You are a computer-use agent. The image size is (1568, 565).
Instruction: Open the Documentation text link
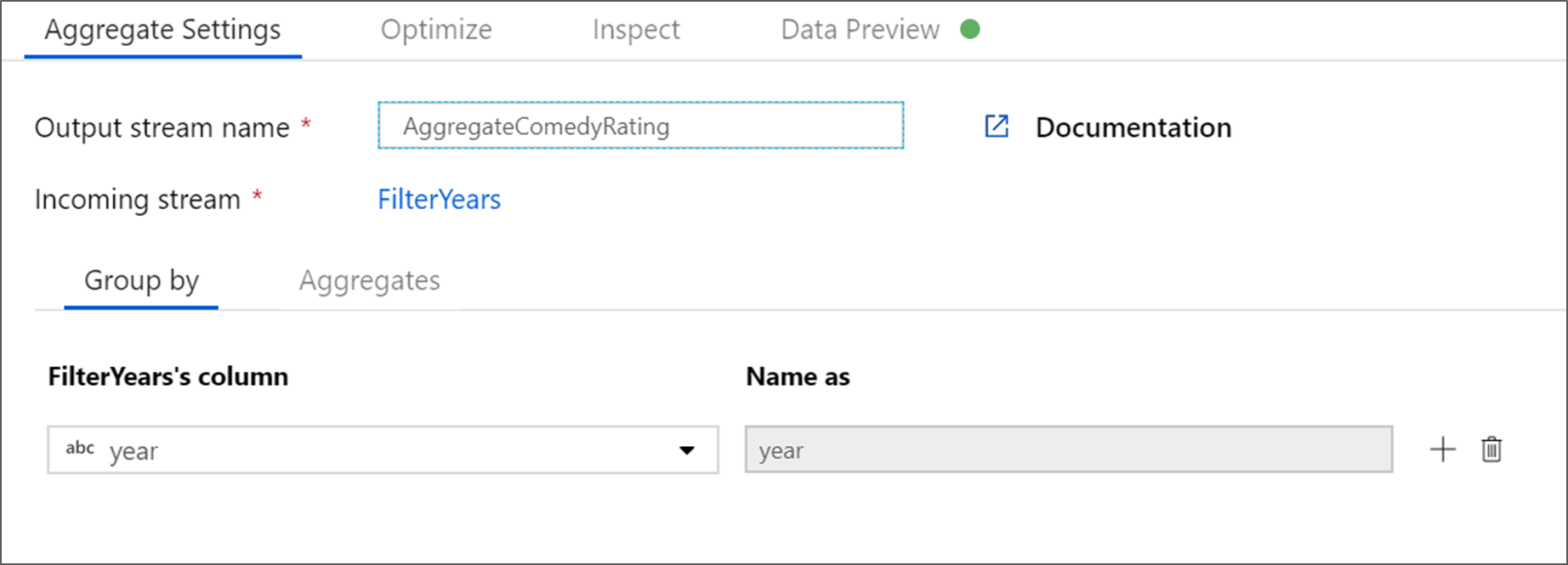click(1133, 127)
